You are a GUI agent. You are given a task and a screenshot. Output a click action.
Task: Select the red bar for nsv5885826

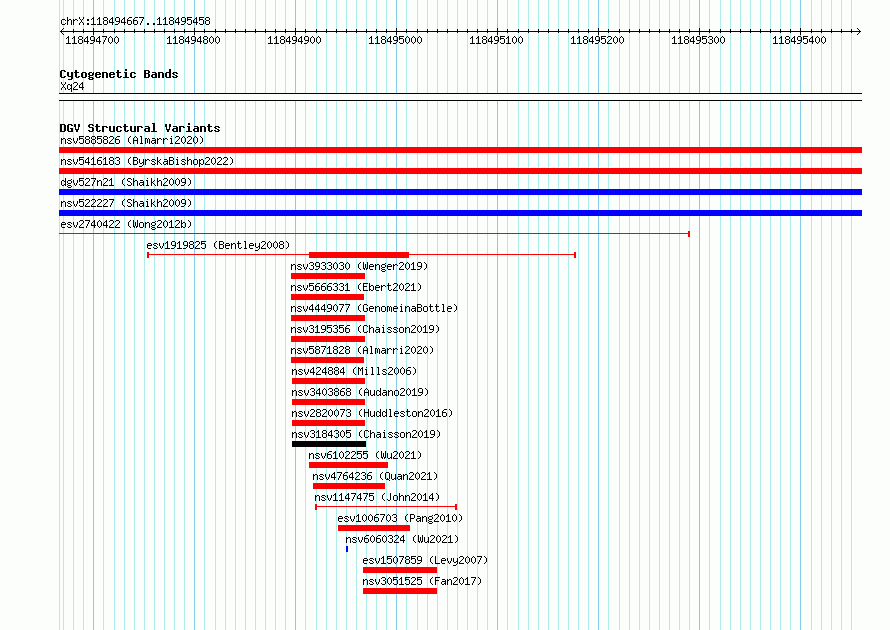click(x=460, y=150)
